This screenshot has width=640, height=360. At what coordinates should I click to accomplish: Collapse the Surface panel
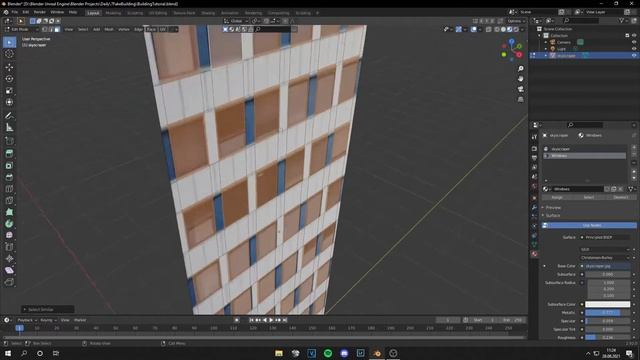(553, 216)
